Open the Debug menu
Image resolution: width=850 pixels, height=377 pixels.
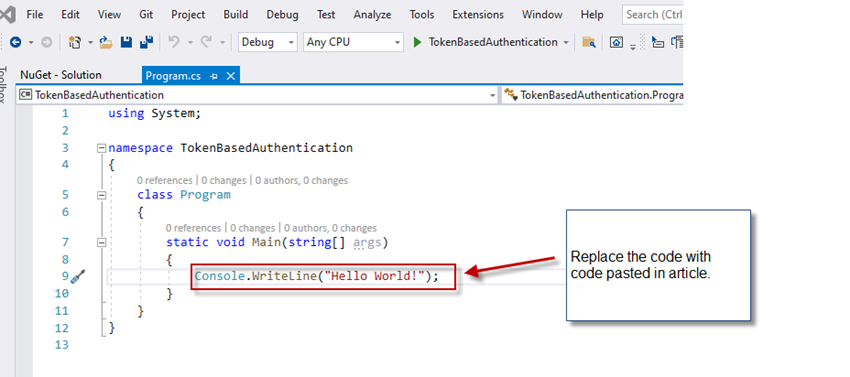[x=282, y=15]
